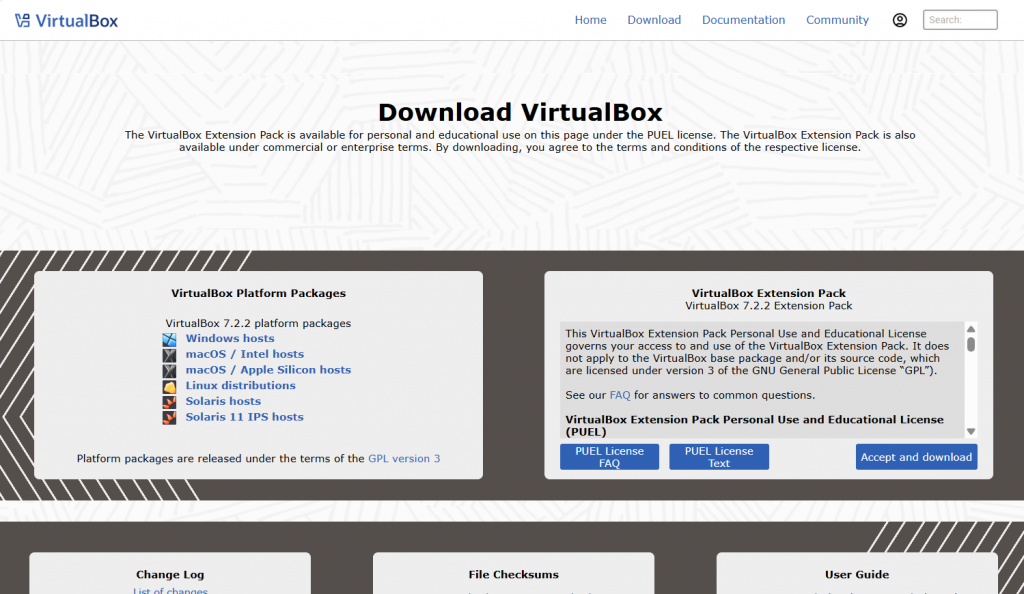Open the FAQ link in license text
Screen dimensions: 1024x594
[620, 395]
